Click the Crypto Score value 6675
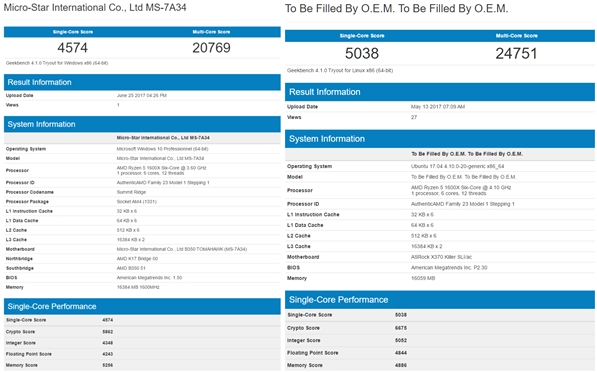Screen dimensions: 597x373 [x=401, y=328]
